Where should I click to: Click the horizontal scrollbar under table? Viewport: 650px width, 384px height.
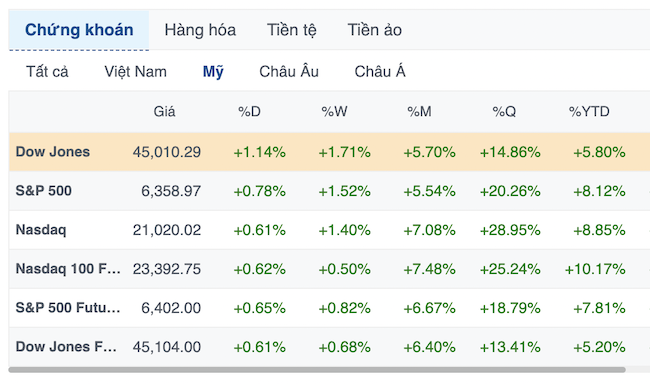point(317,369)
